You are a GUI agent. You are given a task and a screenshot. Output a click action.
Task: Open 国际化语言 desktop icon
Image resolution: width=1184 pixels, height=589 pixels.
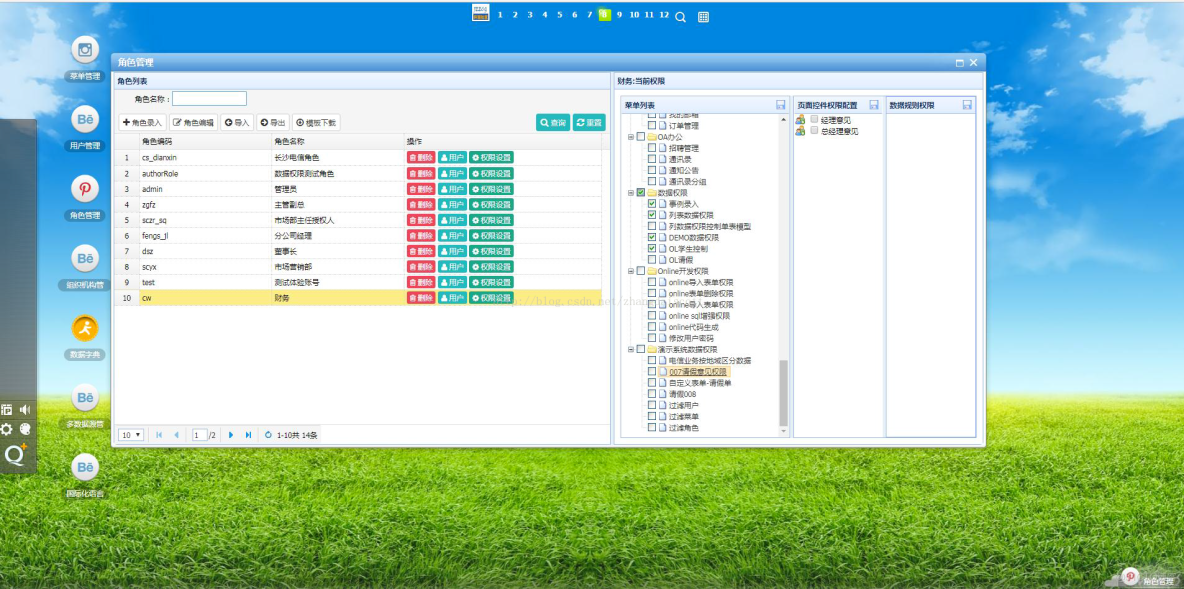tap(85, 467)
